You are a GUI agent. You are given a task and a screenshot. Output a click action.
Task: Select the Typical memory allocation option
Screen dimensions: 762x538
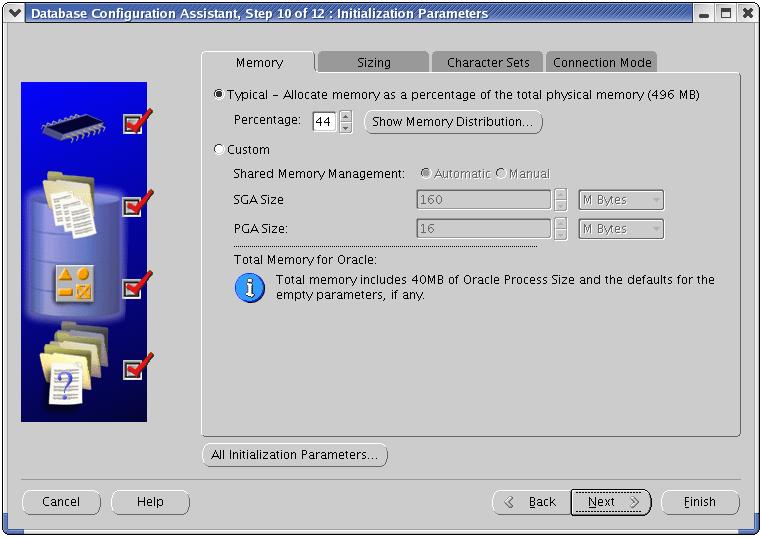pos(220,95)
